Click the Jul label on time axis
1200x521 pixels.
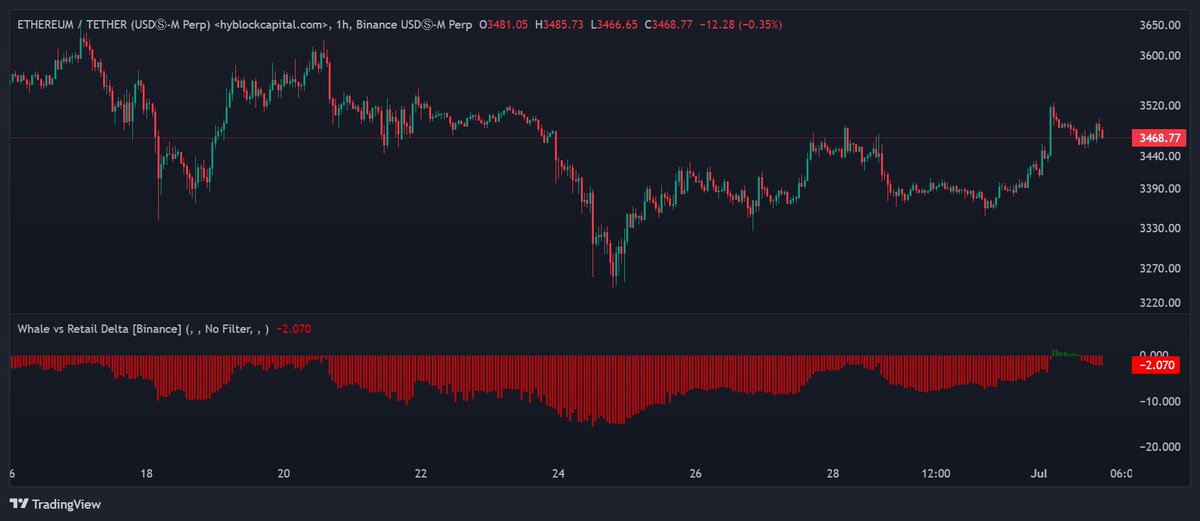click(x=1038, y=474)
